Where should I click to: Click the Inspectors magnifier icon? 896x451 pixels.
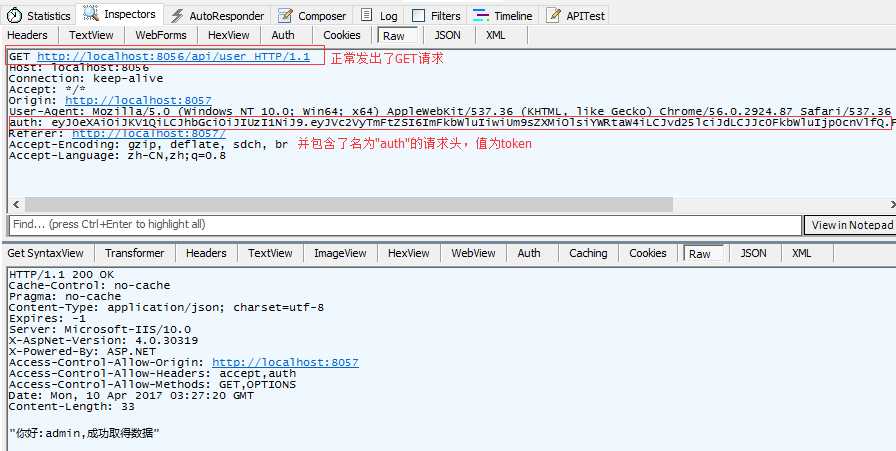click(91, 13)
